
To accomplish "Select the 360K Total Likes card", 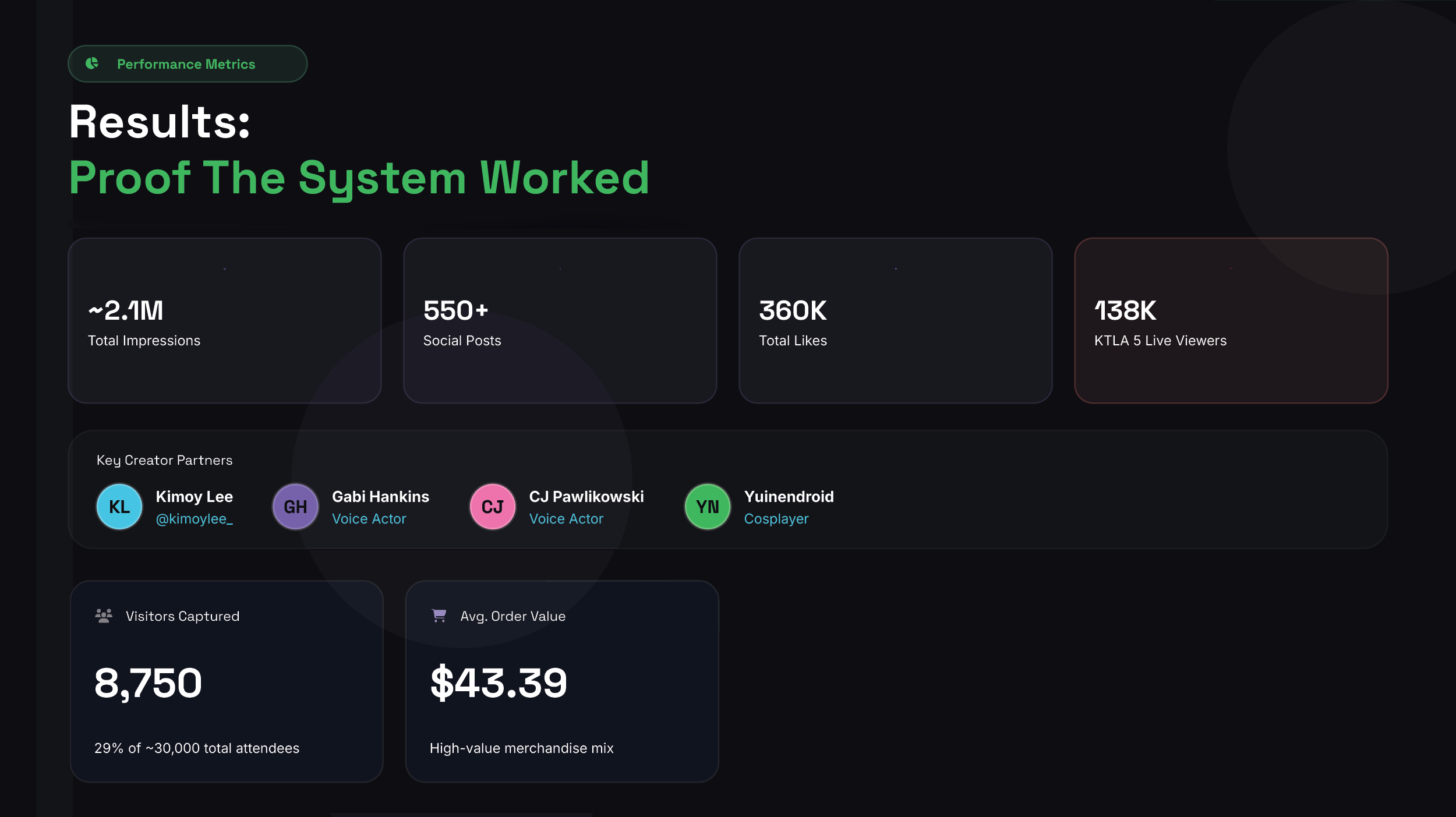I will tap(895, 320).
